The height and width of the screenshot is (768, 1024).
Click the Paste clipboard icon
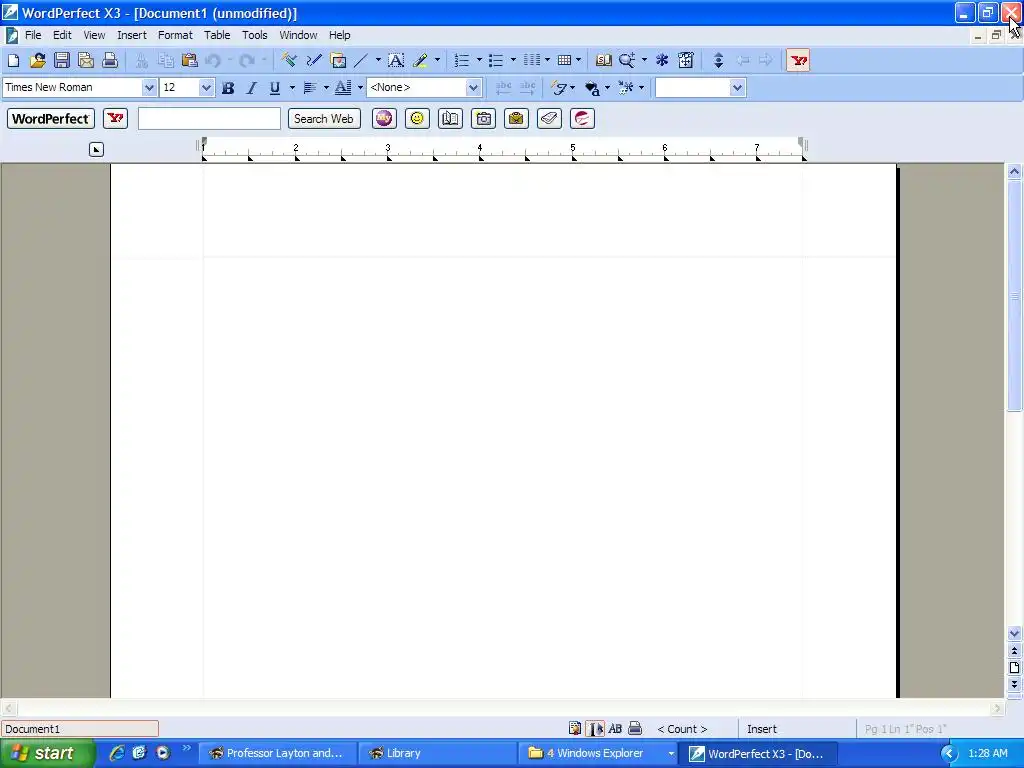(189, 61)
